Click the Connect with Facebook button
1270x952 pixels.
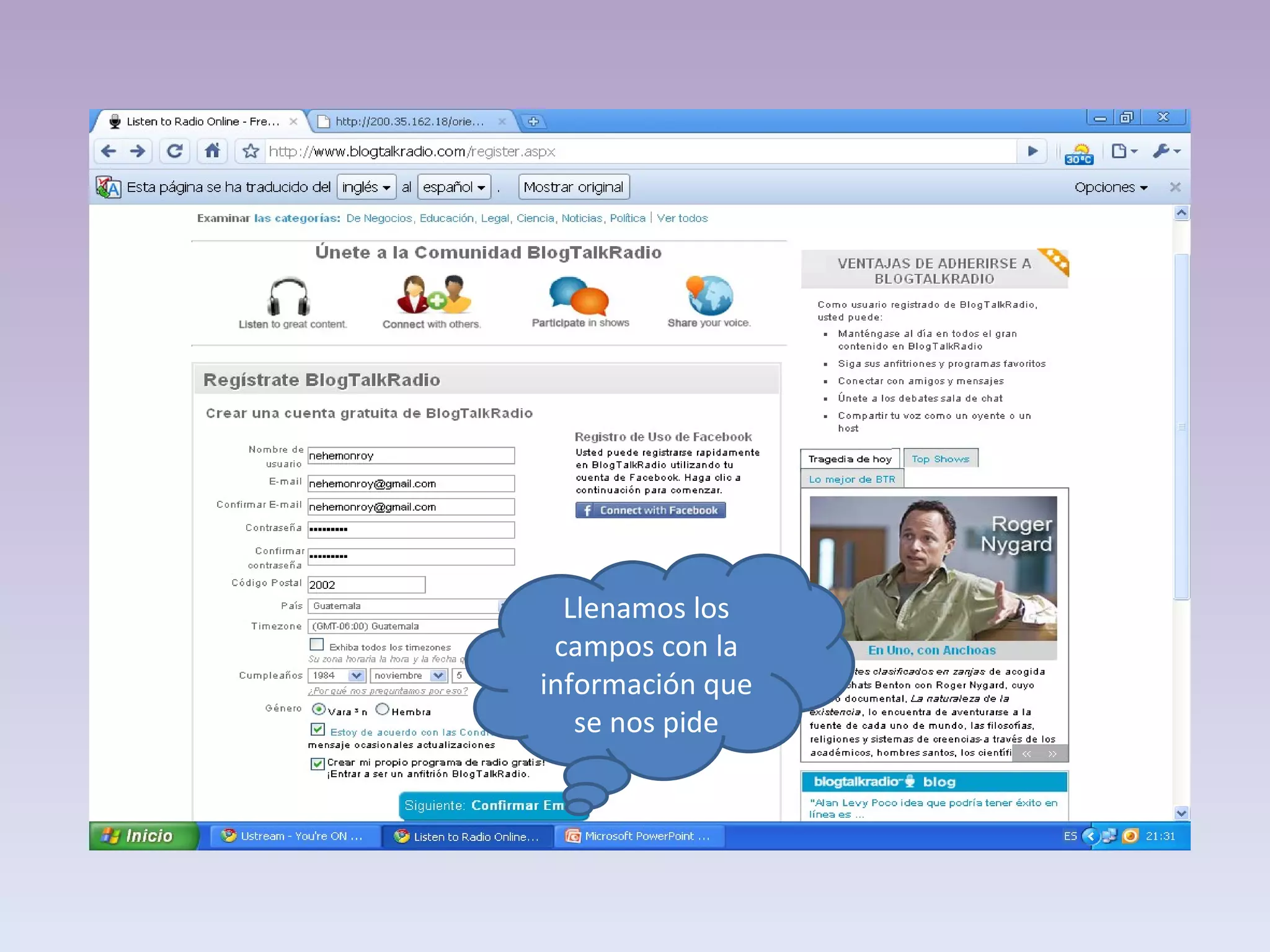(650, 510)
